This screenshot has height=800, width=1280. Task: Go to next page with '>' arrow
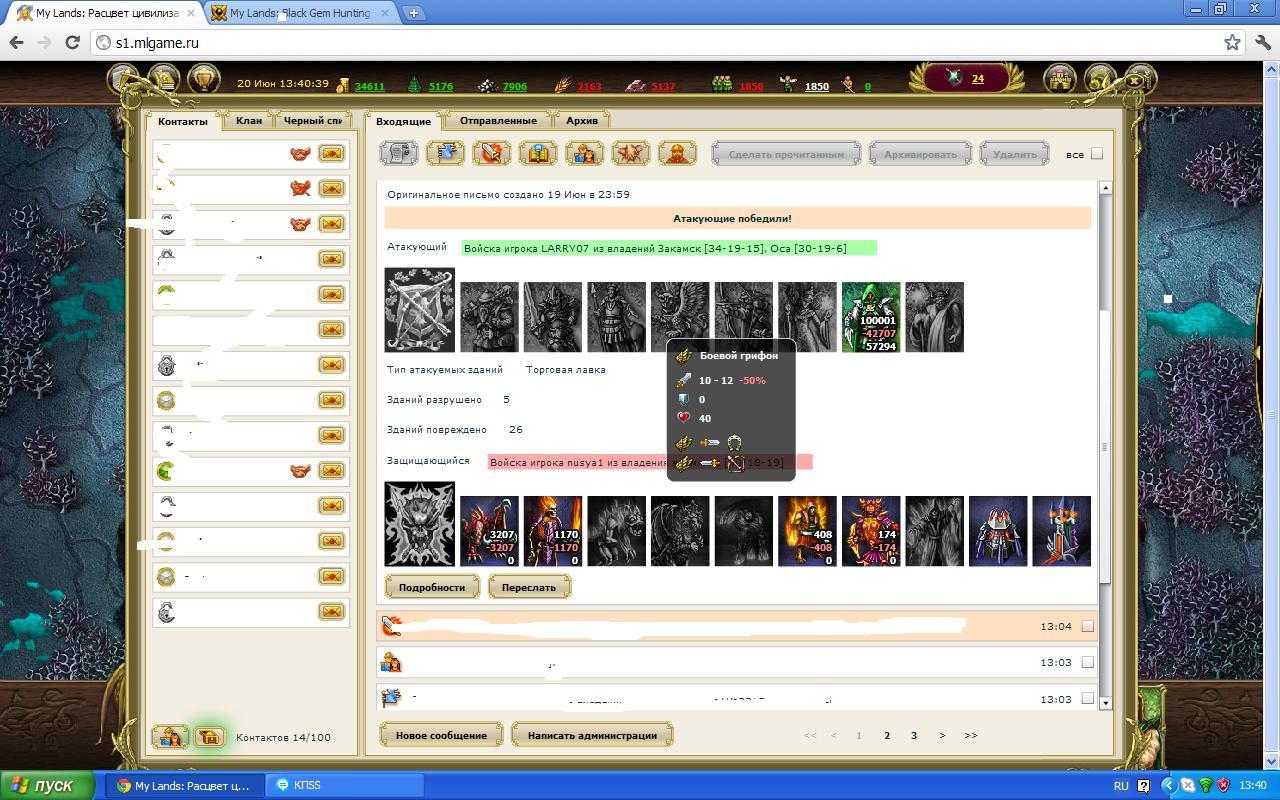942,735
